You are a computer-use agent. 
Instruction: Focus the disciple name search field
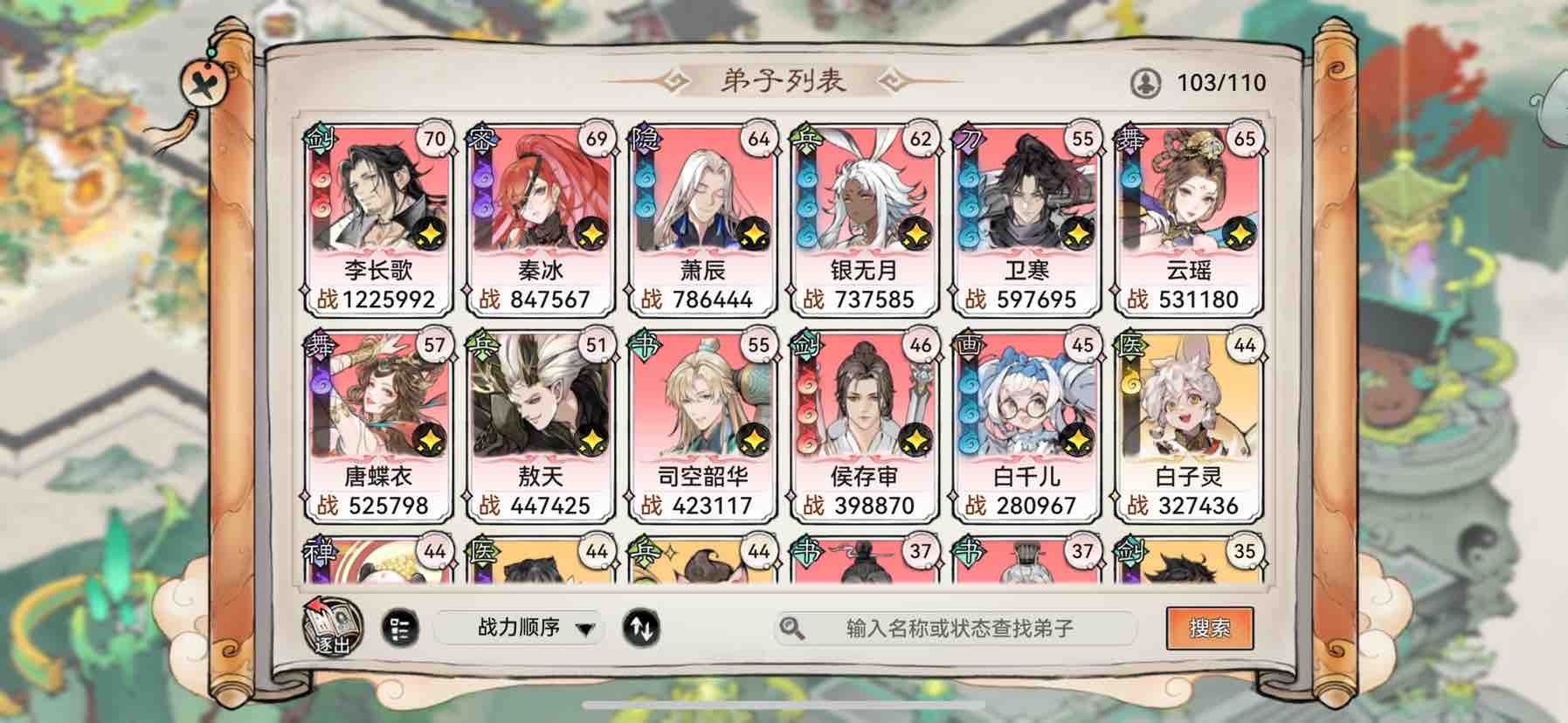[x=956, y=628]
